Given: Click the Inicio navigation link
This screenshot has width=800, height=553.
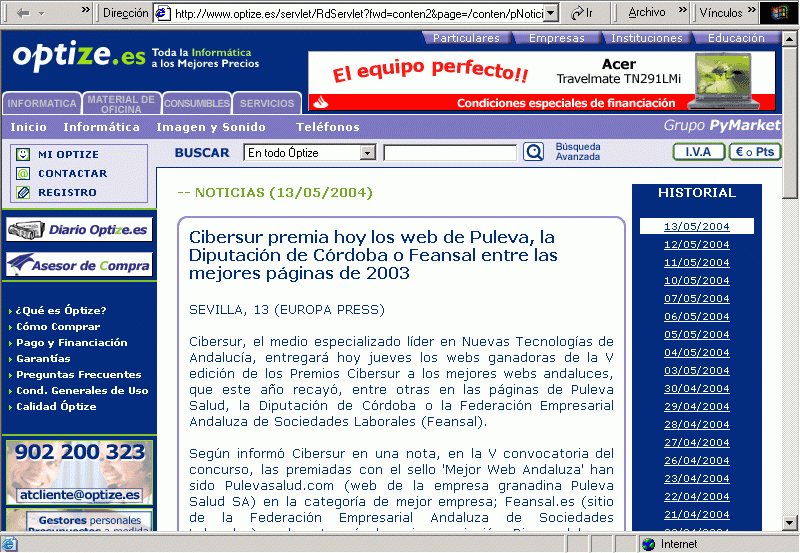Looking at the screenshot, I should pos(29,127).
